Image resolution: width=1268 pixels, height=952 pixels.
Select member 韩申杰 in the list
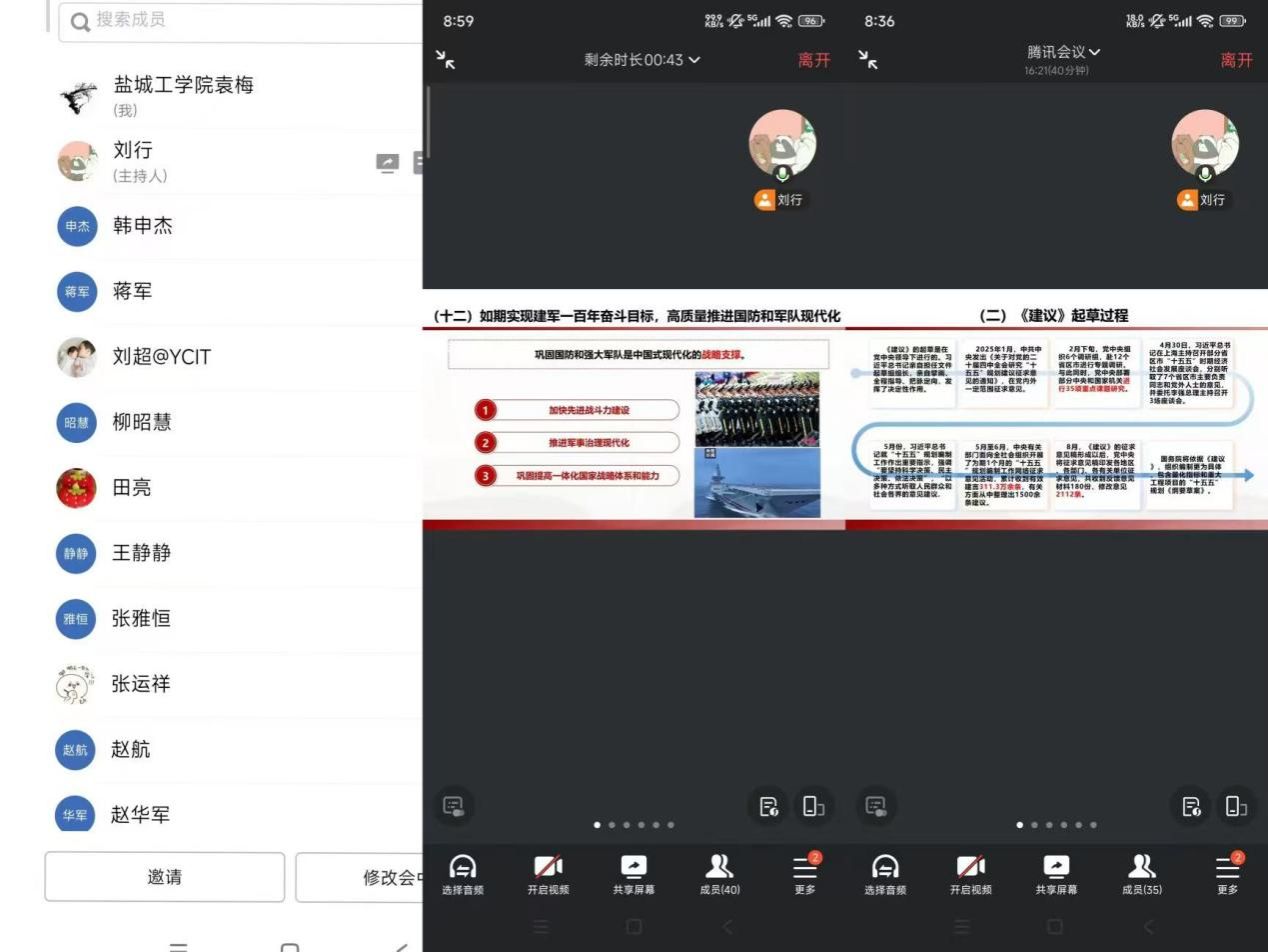coord(142,226)
